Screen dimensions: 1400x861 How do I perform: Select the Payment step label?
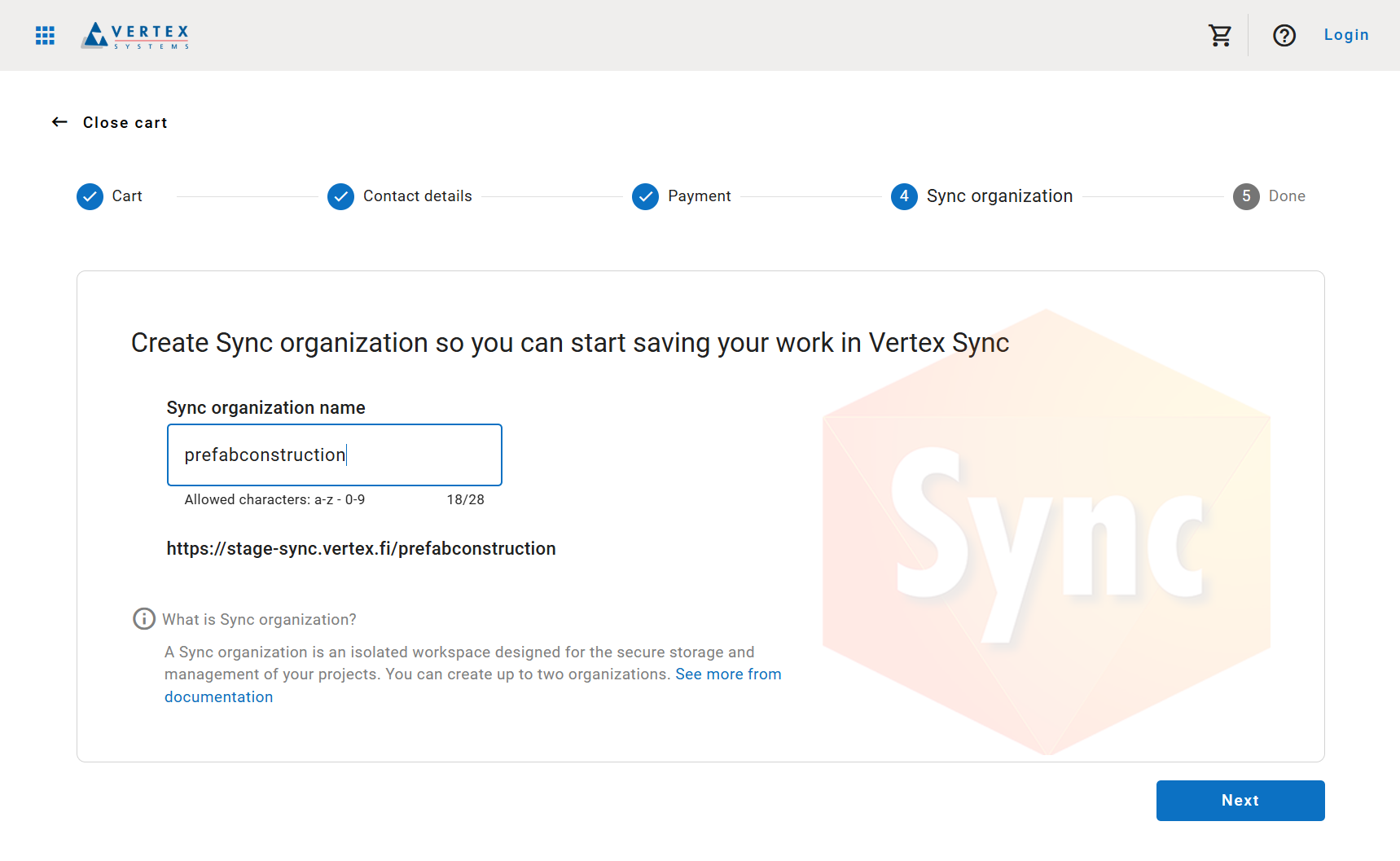pyautogui.click(x=699, y=196)
